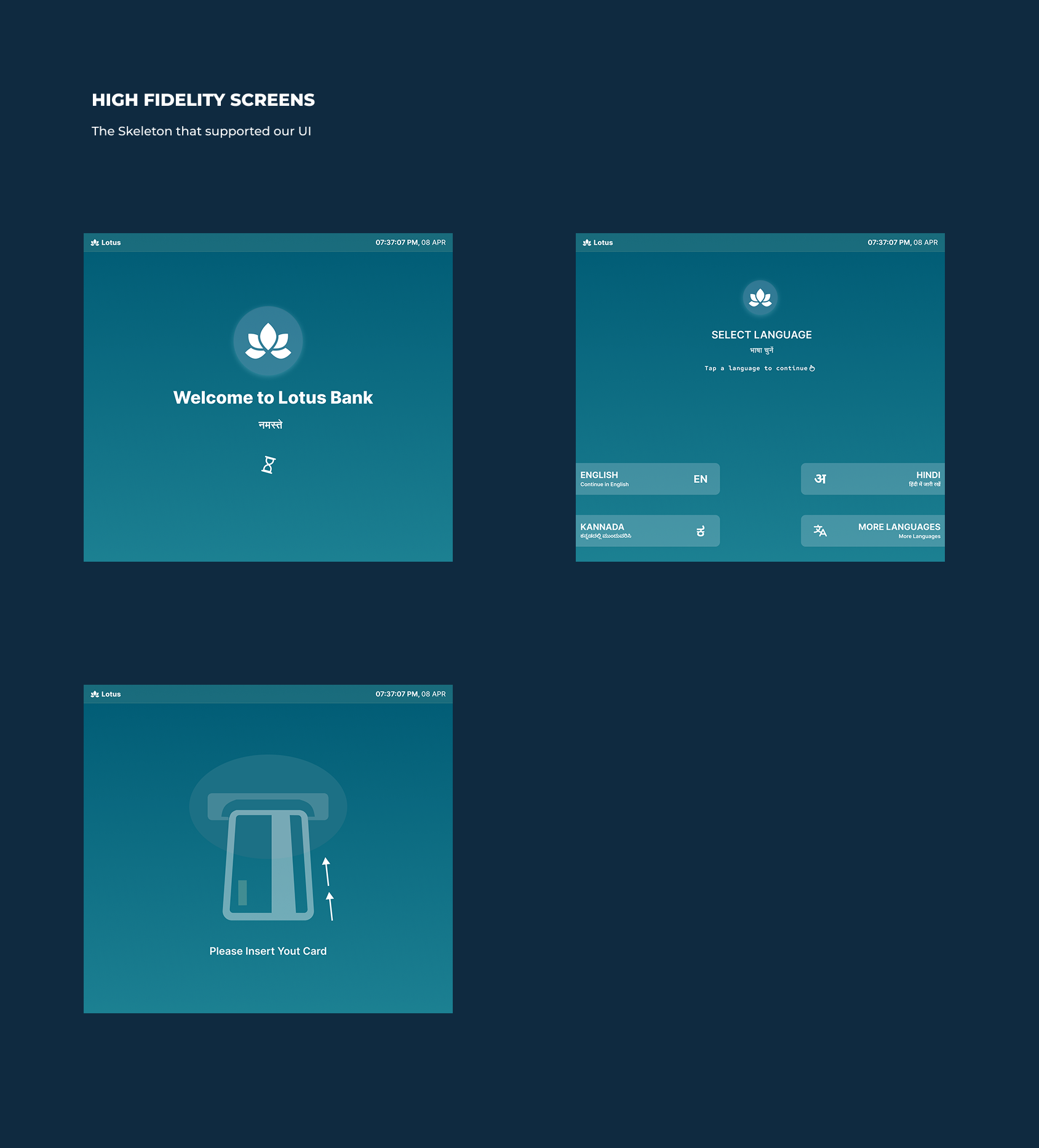Click the Lotus brand logo on language screen header
This screenshot has height=1148, width=1039.
click(x=598, y=242)
